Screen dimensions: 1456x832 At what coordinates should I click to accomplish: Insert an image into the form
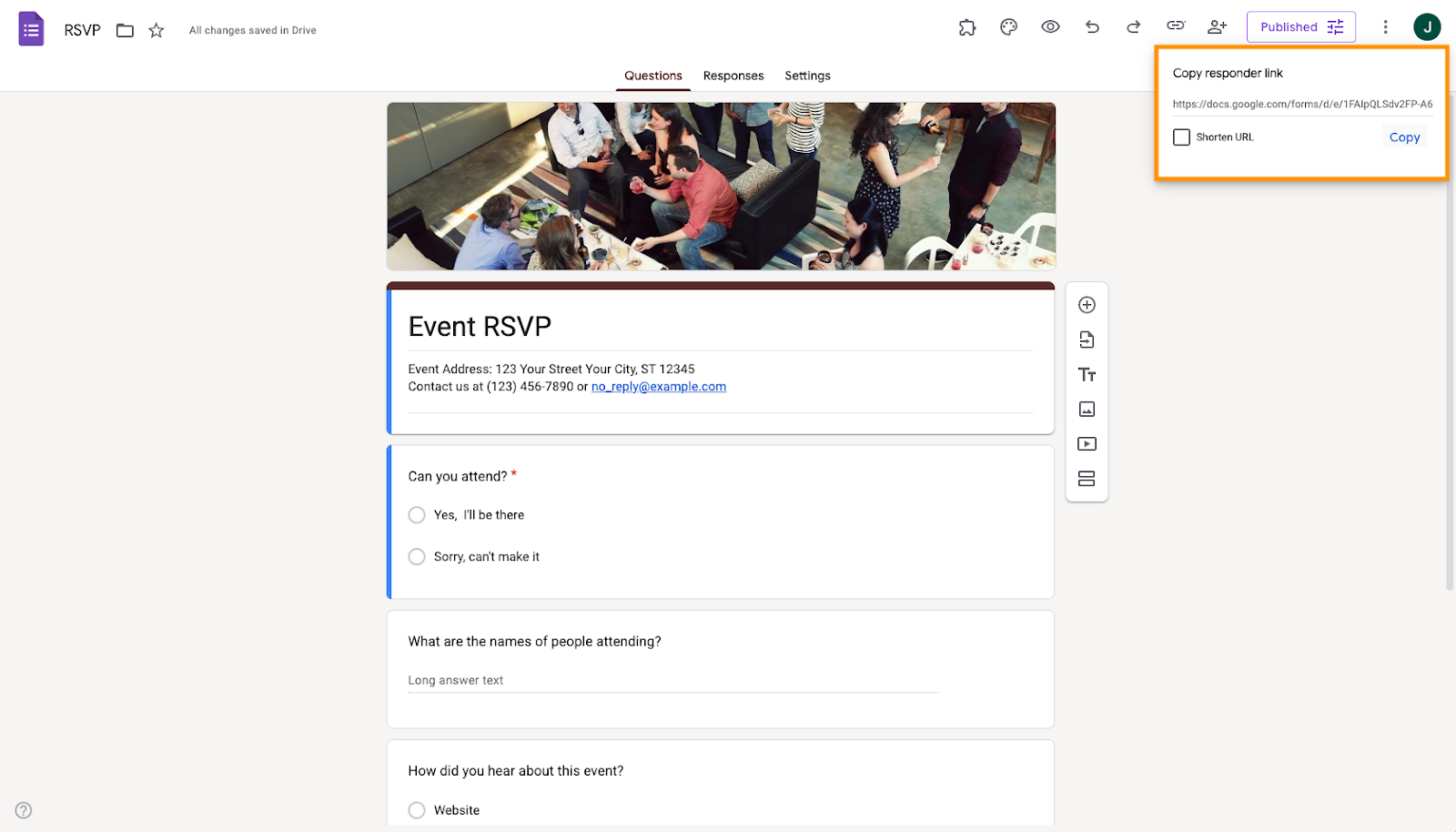click(x=1087, y=409)
